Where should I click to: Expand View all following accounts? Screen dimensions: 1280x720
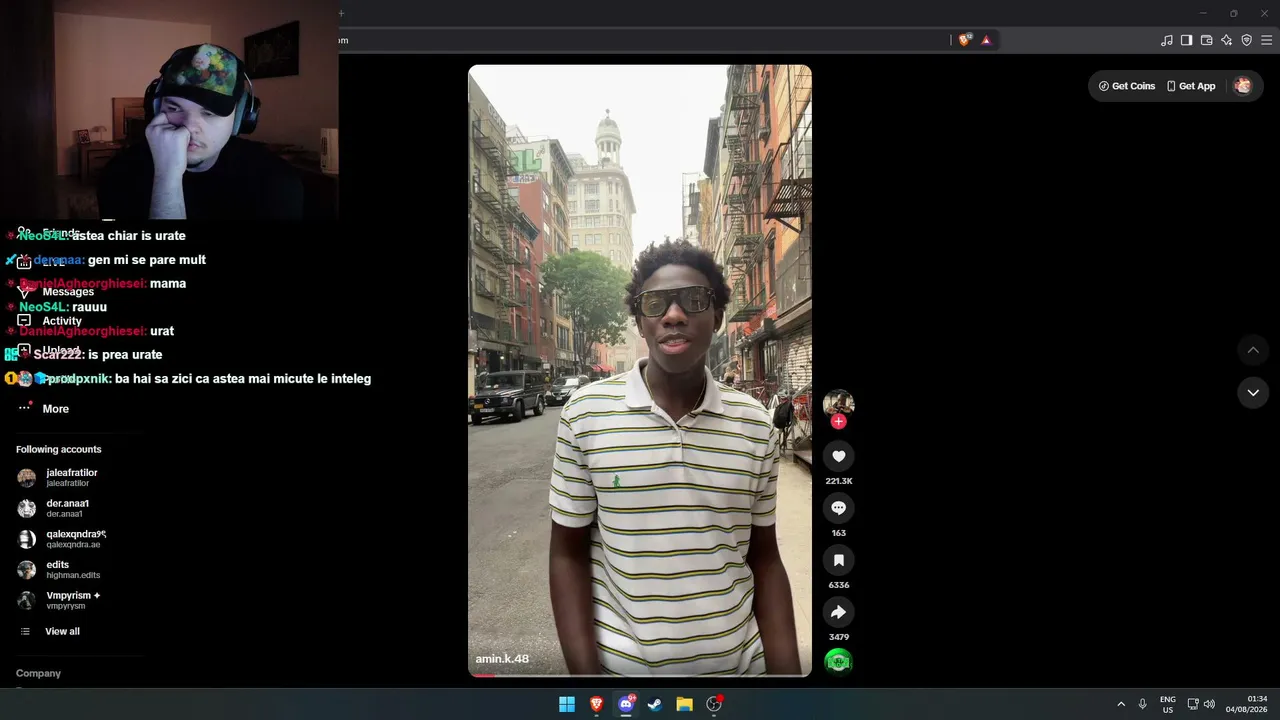pyautogui.click(x=50, y=631)
